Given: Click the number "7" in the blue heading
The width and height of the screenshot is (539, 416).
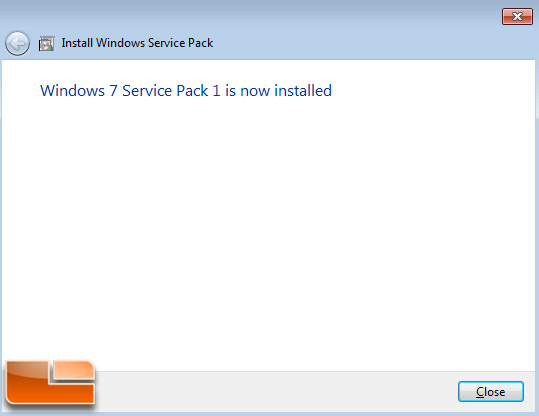Looking at the screenshot, I should 113,91.
